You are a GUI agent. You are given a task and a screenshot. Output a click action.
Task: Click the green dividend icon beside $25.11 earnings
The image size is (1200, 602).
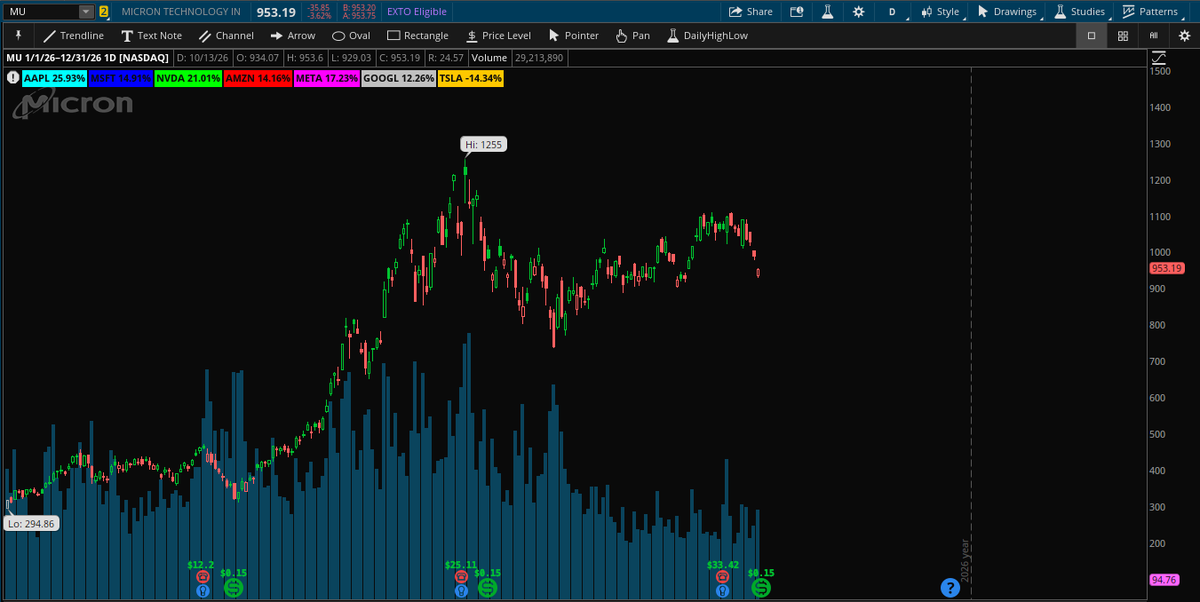(487, 588)
